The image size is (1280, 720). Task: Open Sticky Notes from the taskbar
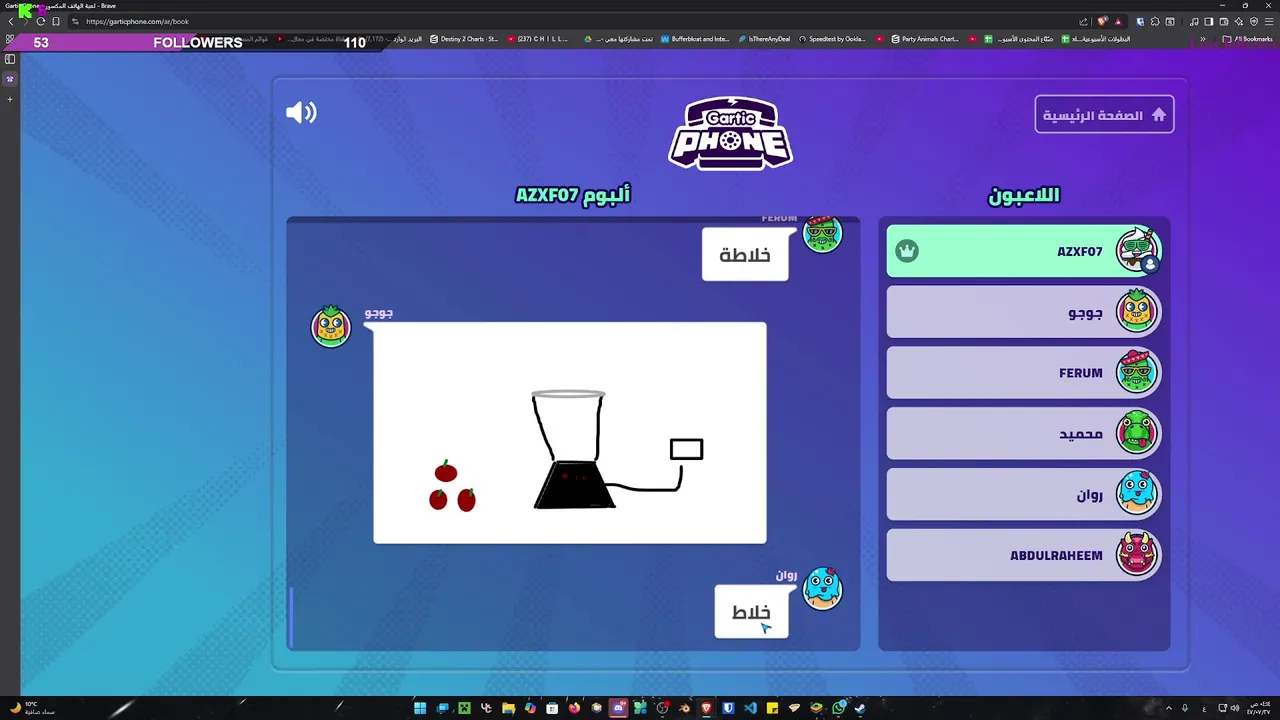(x=772, y=708)
